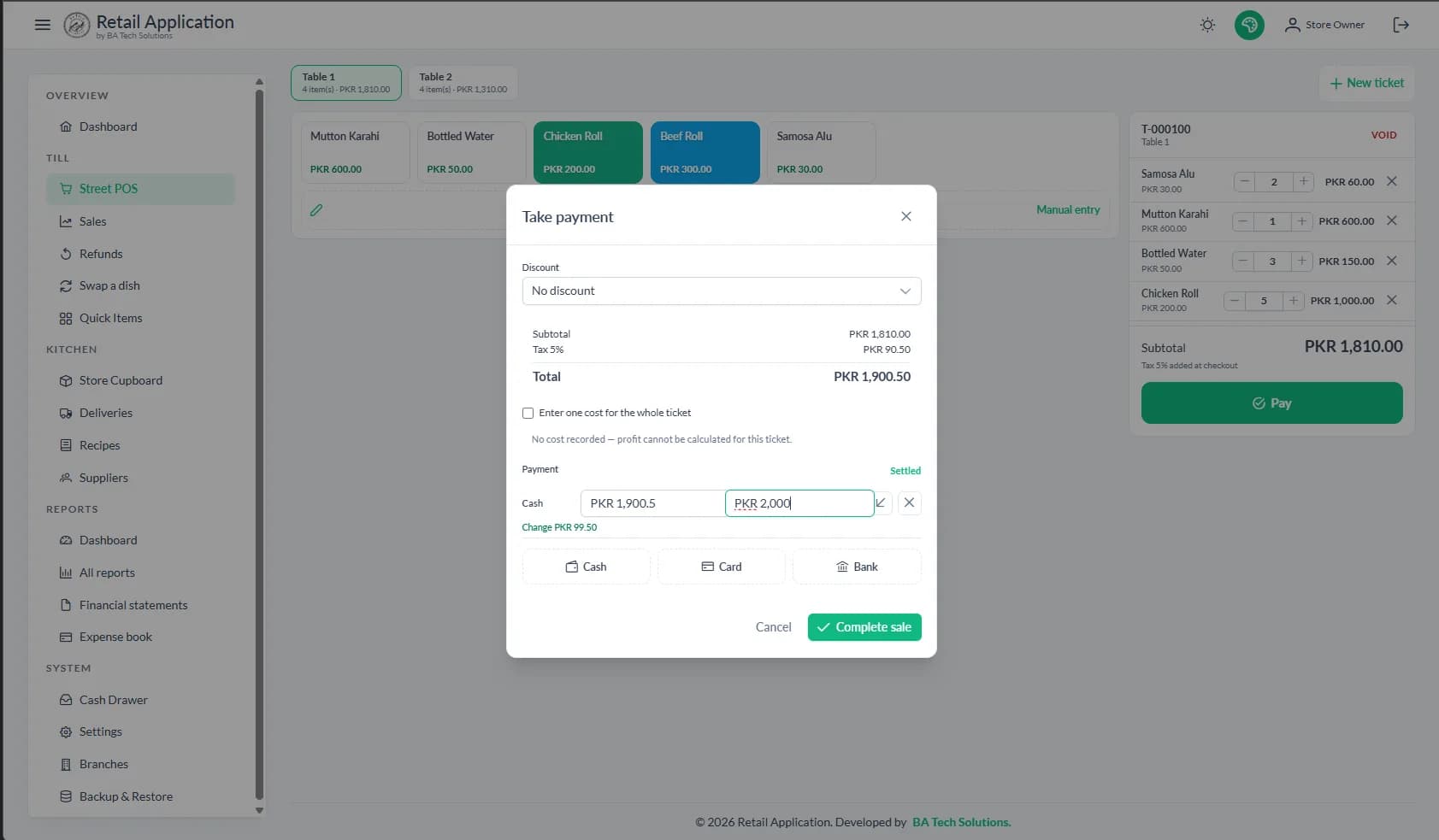
Task: Switch to the Table 2 ticket tab
Action: click(x=463, y=83)
